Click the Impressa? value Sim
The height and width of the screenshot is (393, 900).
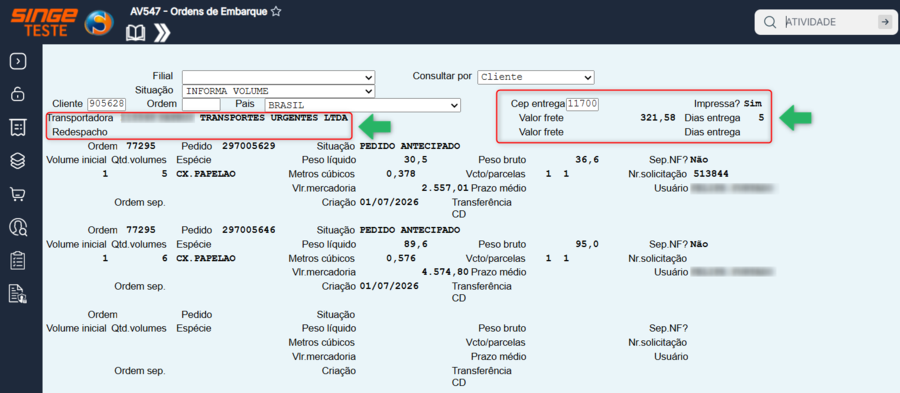(752, 104)
